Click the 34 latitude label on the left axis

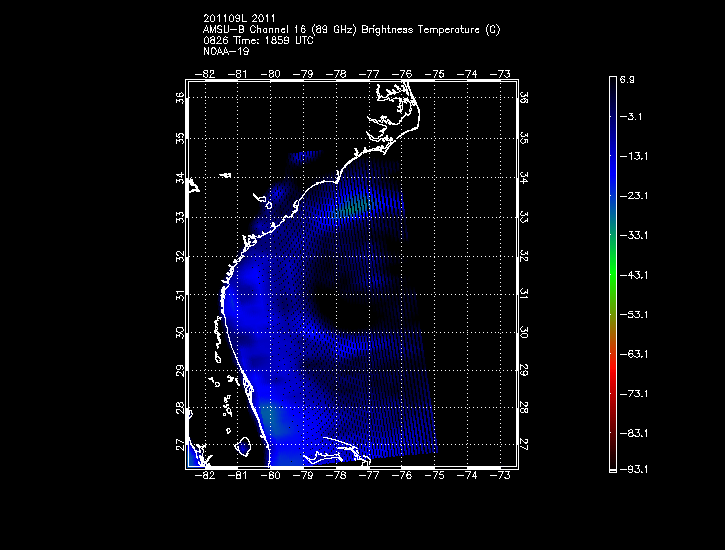pyautogui.click(x=180, y=177)
